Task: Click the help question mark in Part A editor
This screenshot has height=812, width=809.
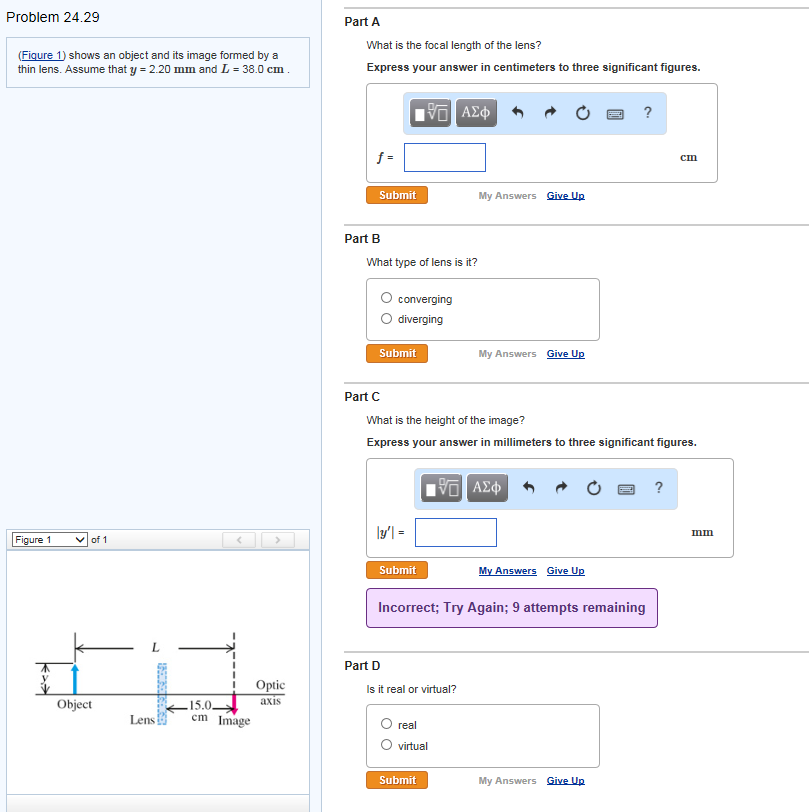Action: 647,113
